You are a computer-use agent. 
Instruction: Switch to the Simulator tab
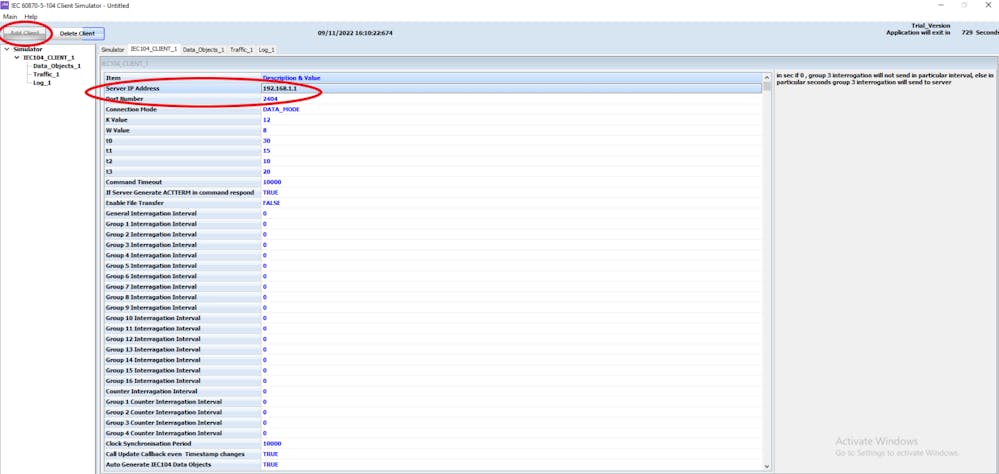point(113,49)
